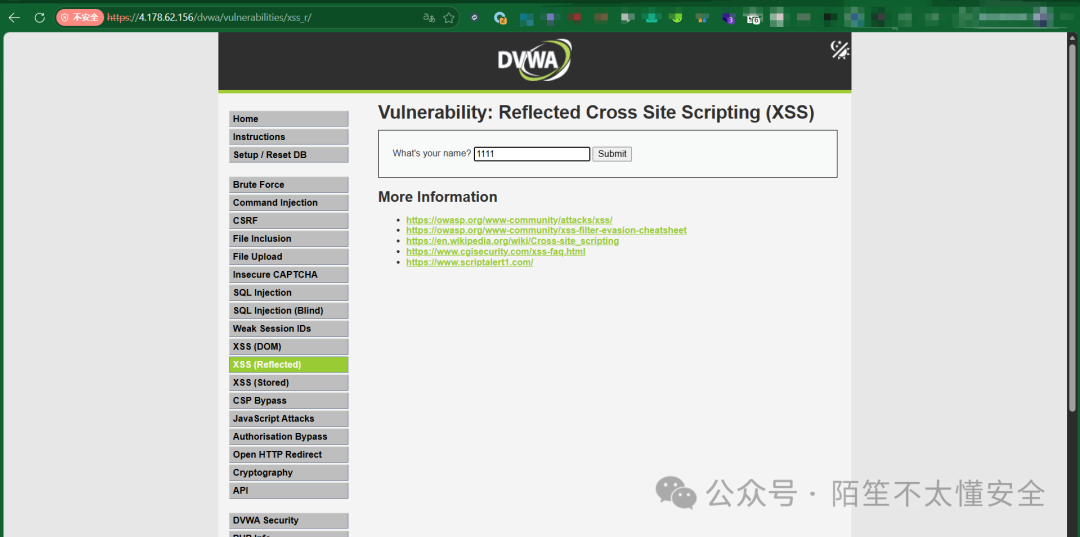Go back with the browser back arrow
Screen dimensions: 1080x537
[14, 18]
